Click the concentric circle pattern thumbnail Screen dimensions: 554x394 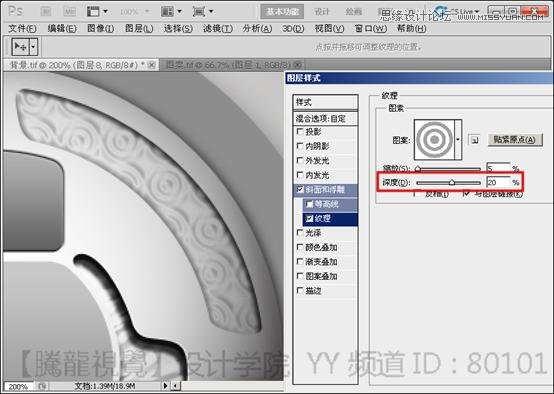pyautogui.click(x=434, y=140)
